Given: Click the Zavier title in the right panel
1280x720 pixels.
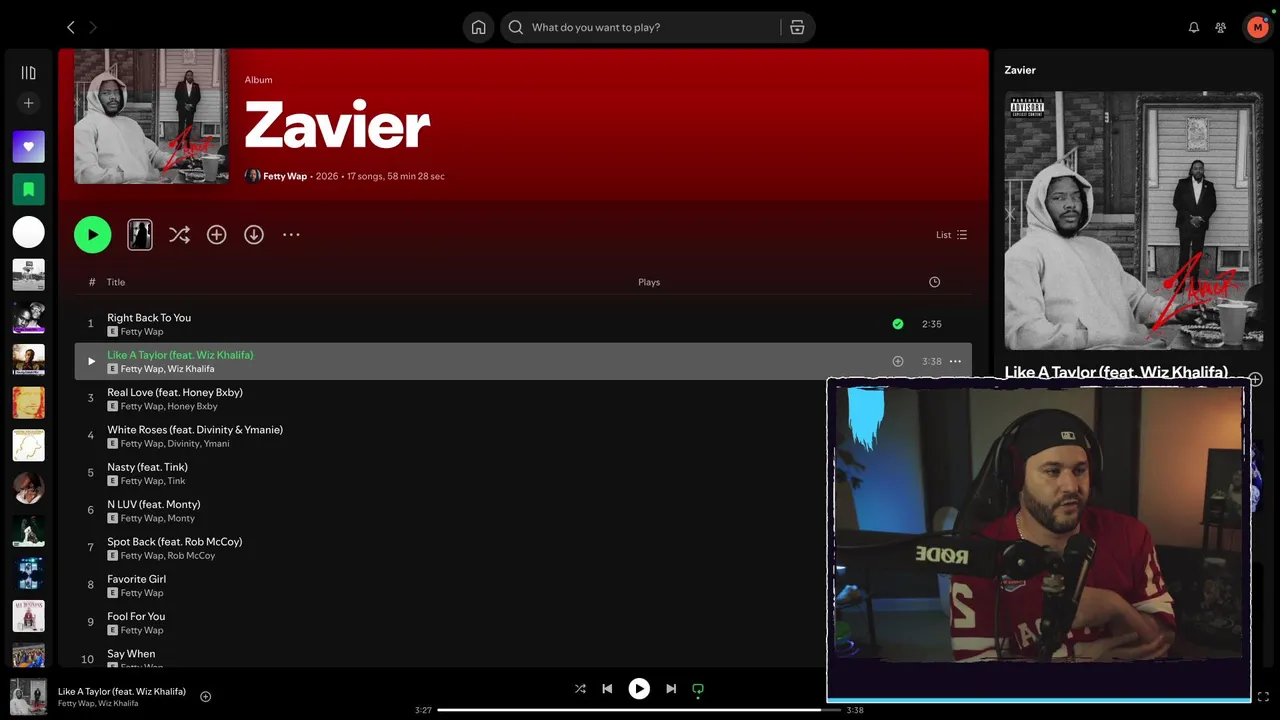Looking at the screenshot, I should (1020, 70).
